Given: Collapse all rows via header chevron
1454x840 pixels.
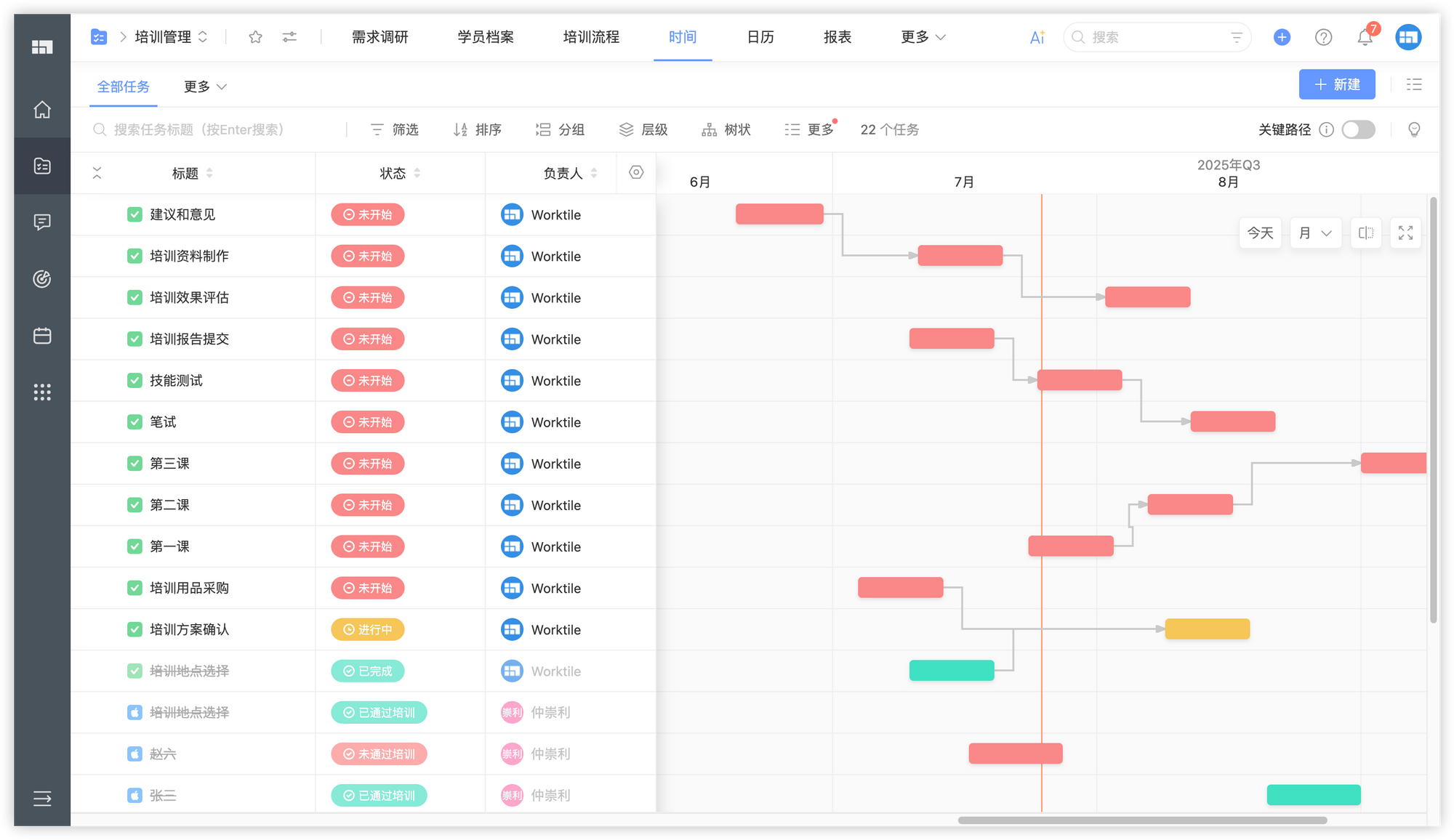Looking at the screenshot, I should click(97, 173).
